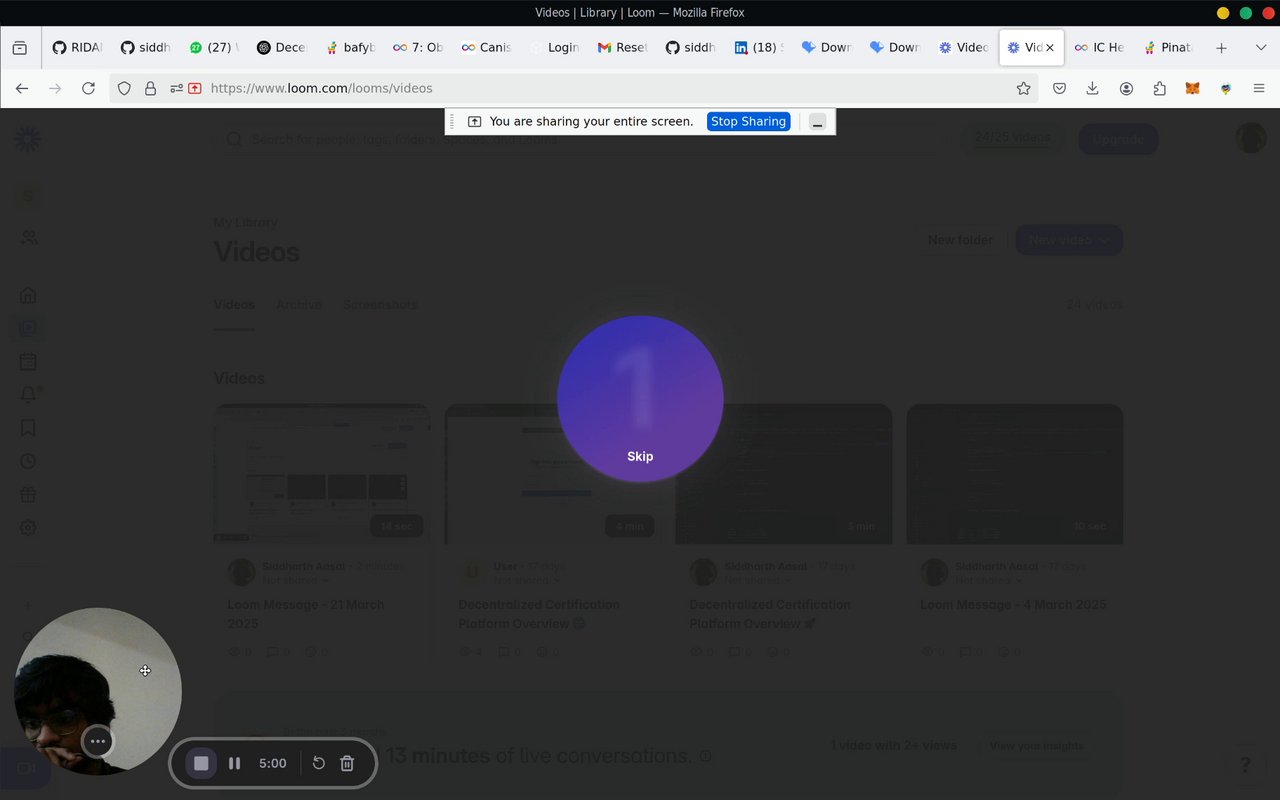
Task: Open the 4 min video thumbnail
Action: point(553,474)
